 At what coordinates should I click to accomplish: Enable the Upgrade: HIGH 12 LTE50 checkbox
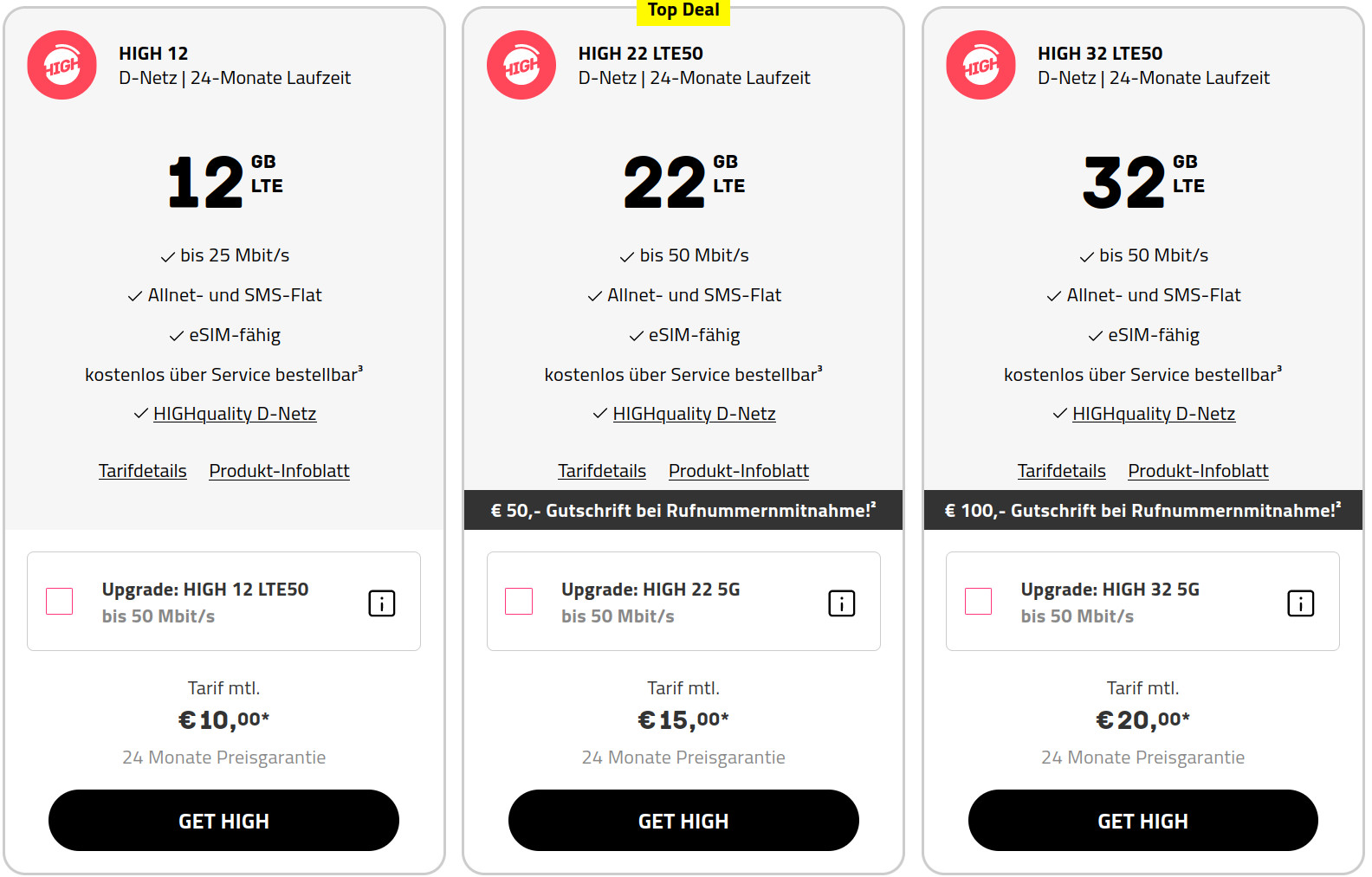(59, 601)
